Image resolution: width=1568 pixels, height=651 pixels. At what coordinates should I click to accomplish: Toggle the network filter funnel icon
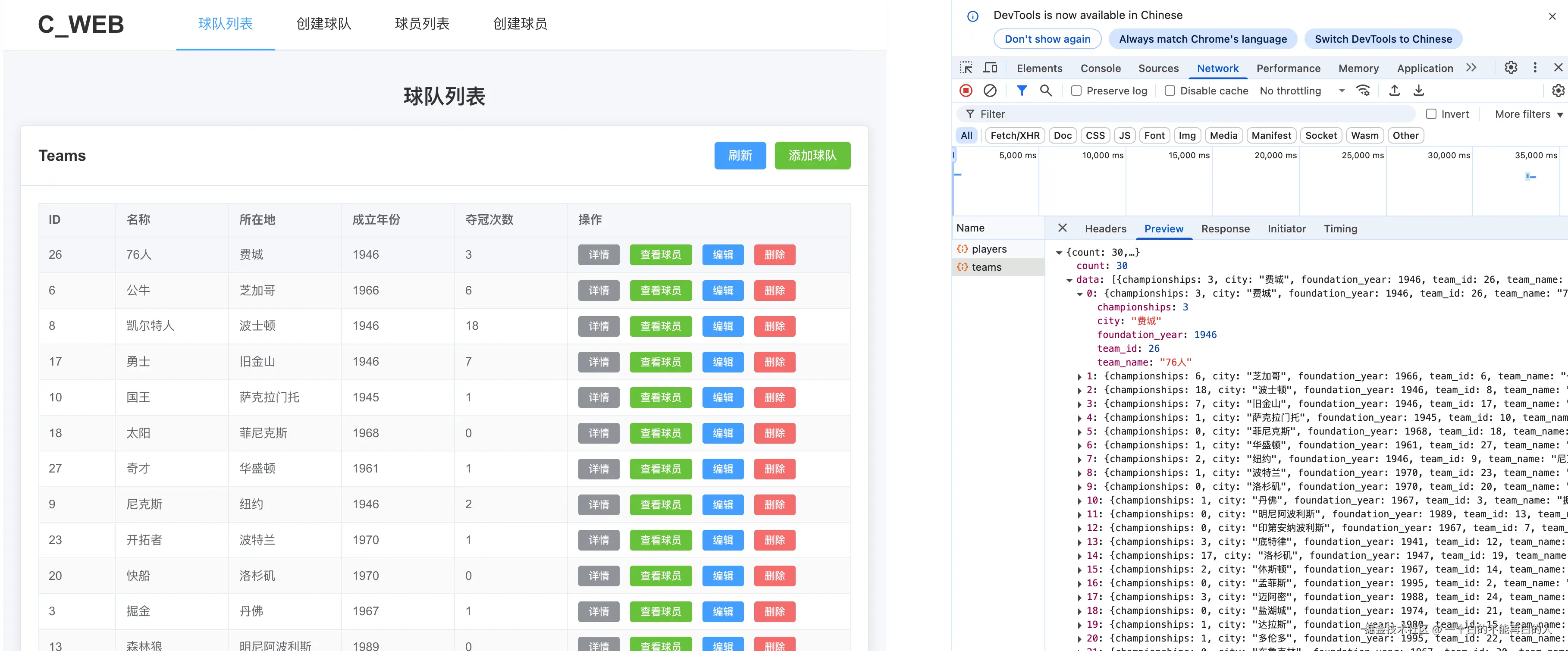coord(1022,91)
